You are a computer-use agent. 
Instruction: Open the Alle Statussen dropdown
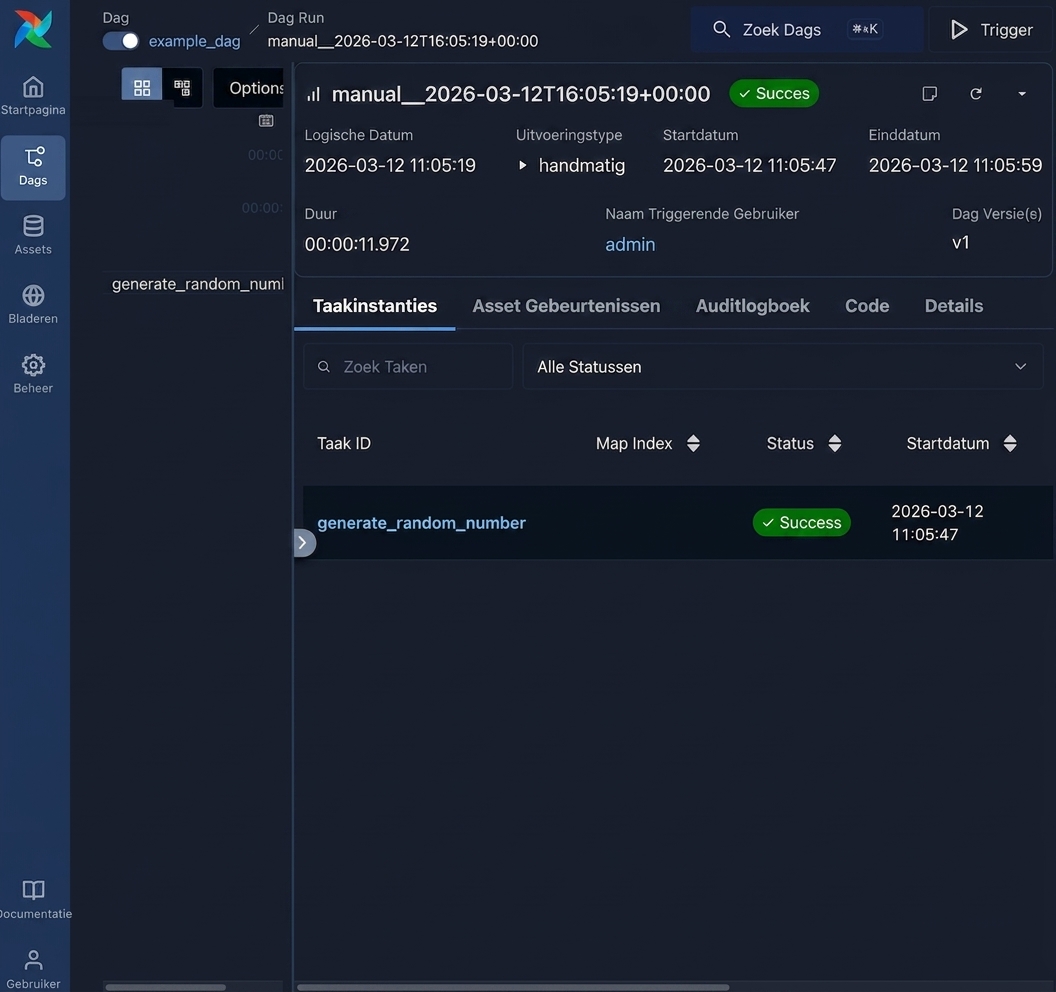tap(783, 367)
